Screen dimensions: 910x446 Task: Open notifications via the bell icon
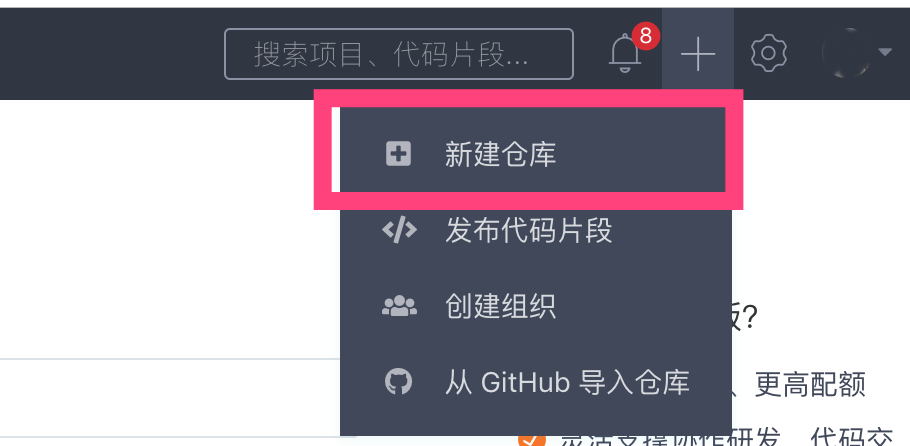pos(624,54)
